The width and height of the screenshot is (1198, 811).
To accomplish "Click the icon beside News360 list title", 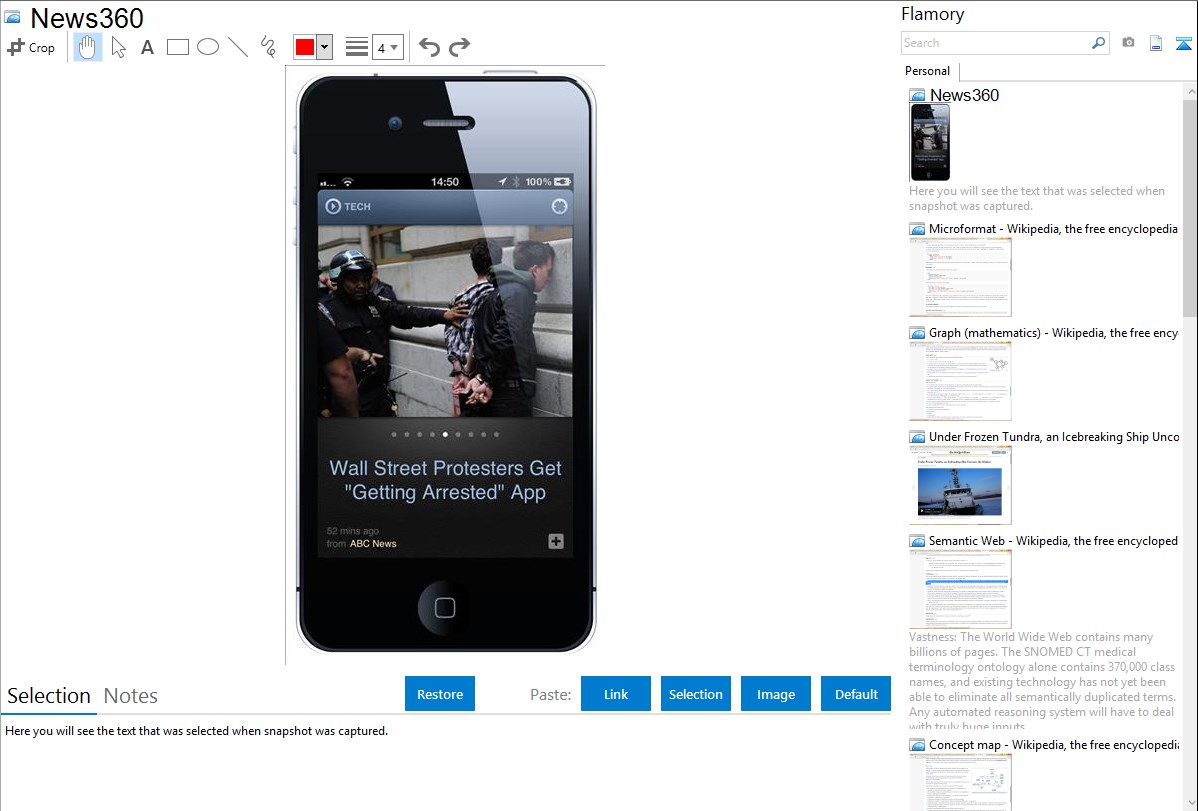I will (x=917, y=96).
